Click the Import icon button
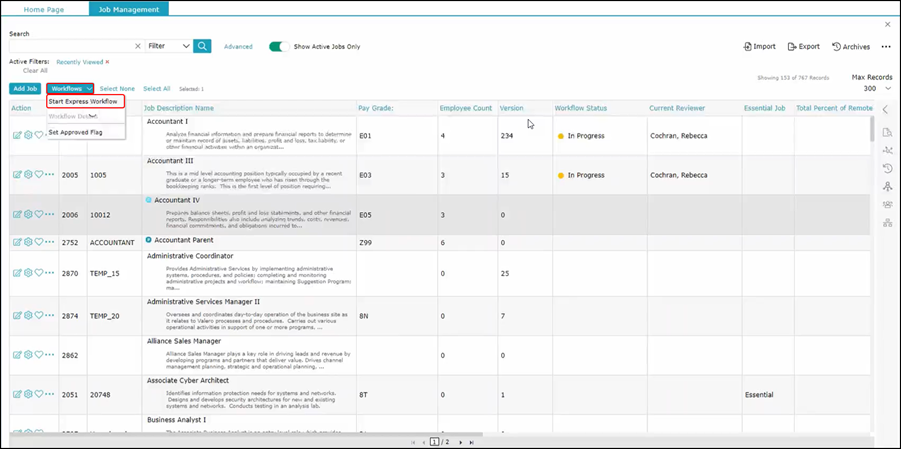 (759, 47)
